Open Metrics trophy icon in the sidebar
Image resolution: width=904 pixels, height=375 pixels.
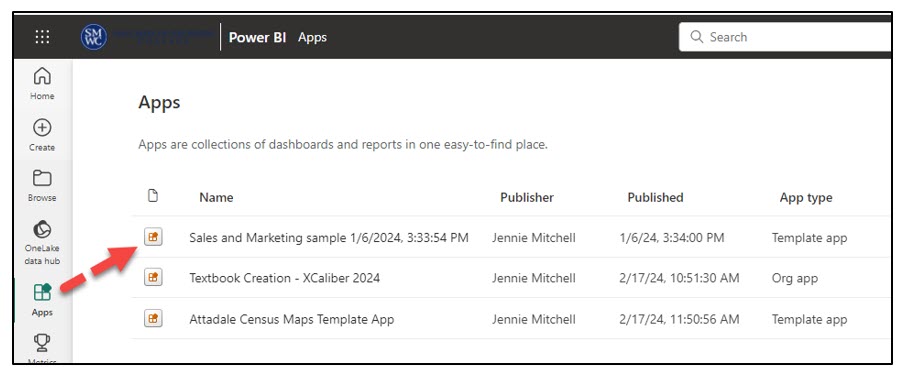(42, 343)
